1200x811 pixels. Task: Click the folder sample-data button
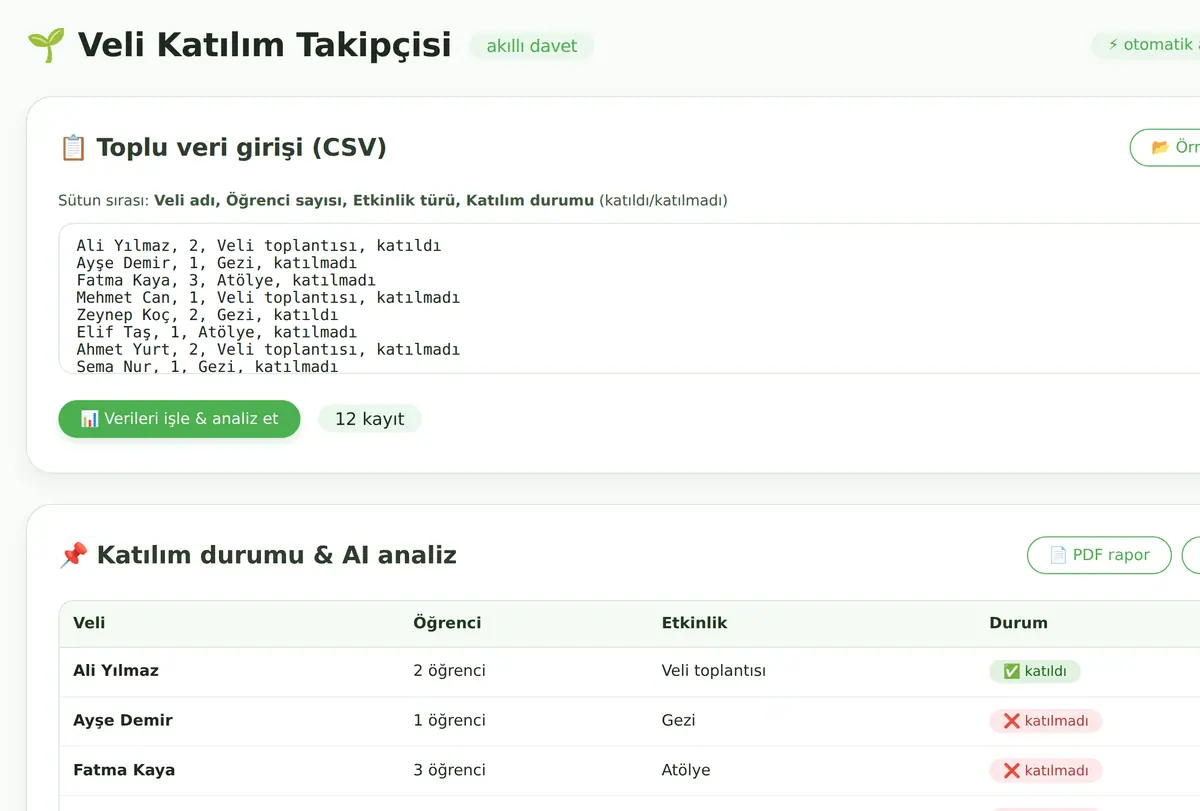click(x=1165, y=147)
